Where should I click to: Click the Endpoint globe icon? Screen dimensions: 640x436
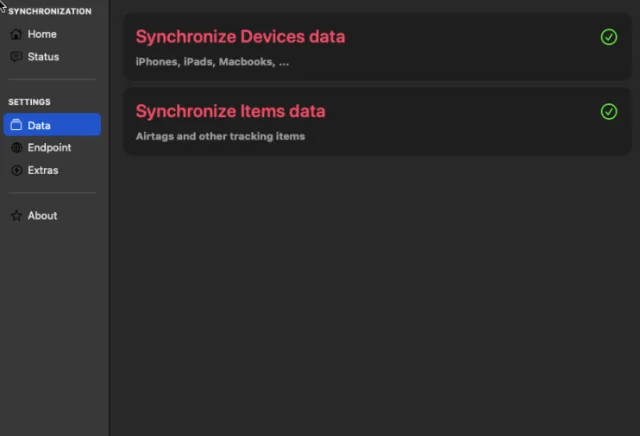coord(16,148)
